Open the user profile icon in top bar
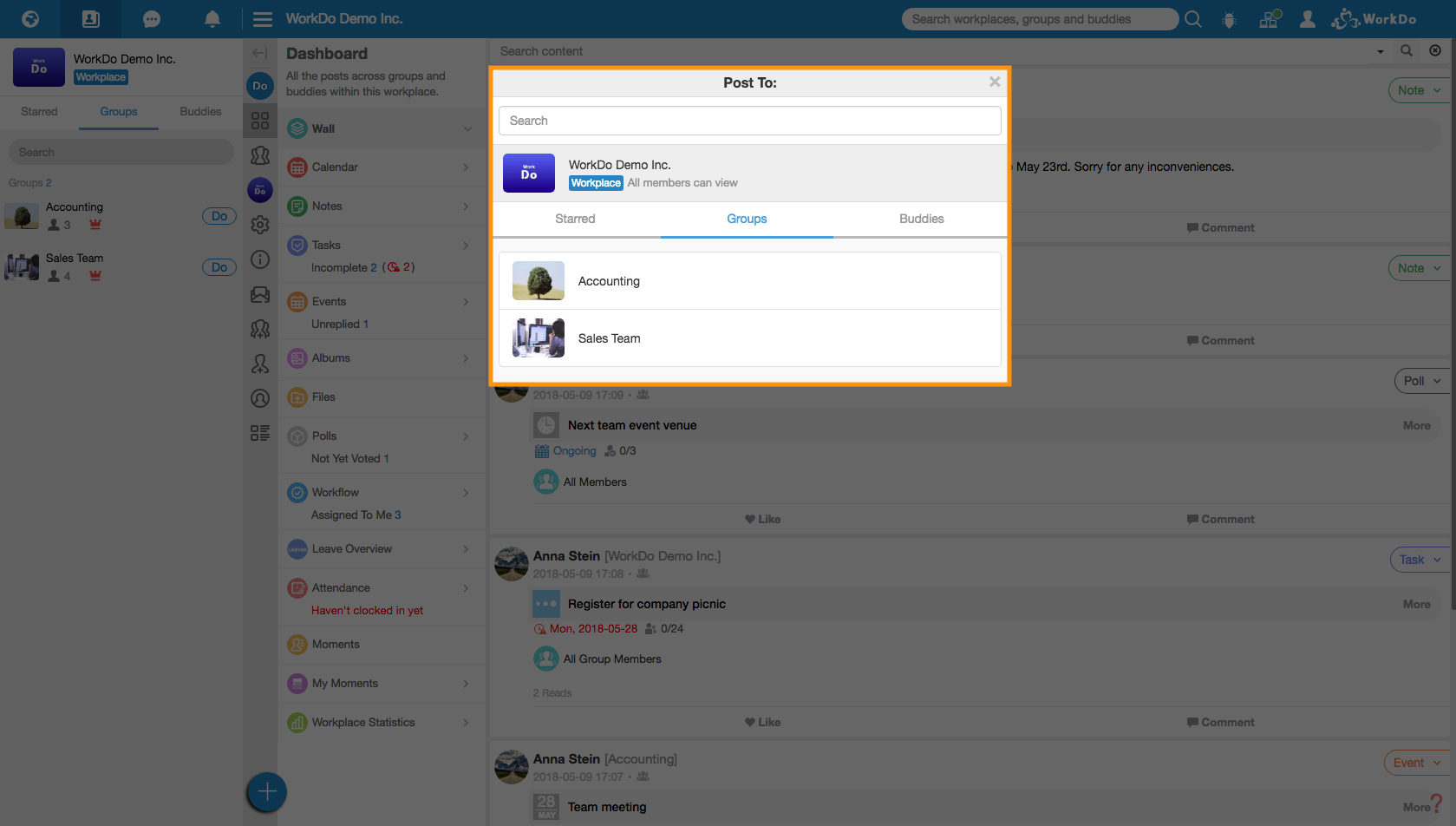The width and height of the screenshot is (1456, 826). click(1308, 19)
